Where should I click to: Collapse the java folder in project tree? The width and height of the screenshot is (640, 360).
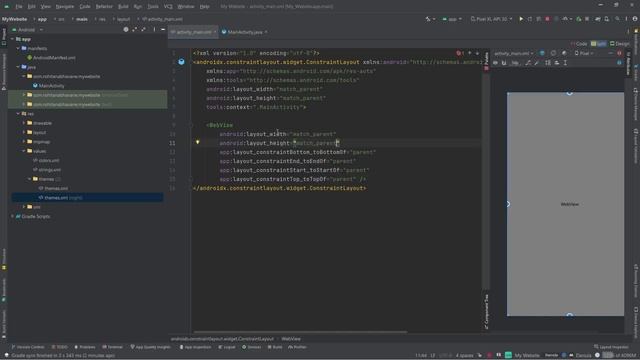tap(18, 67)
